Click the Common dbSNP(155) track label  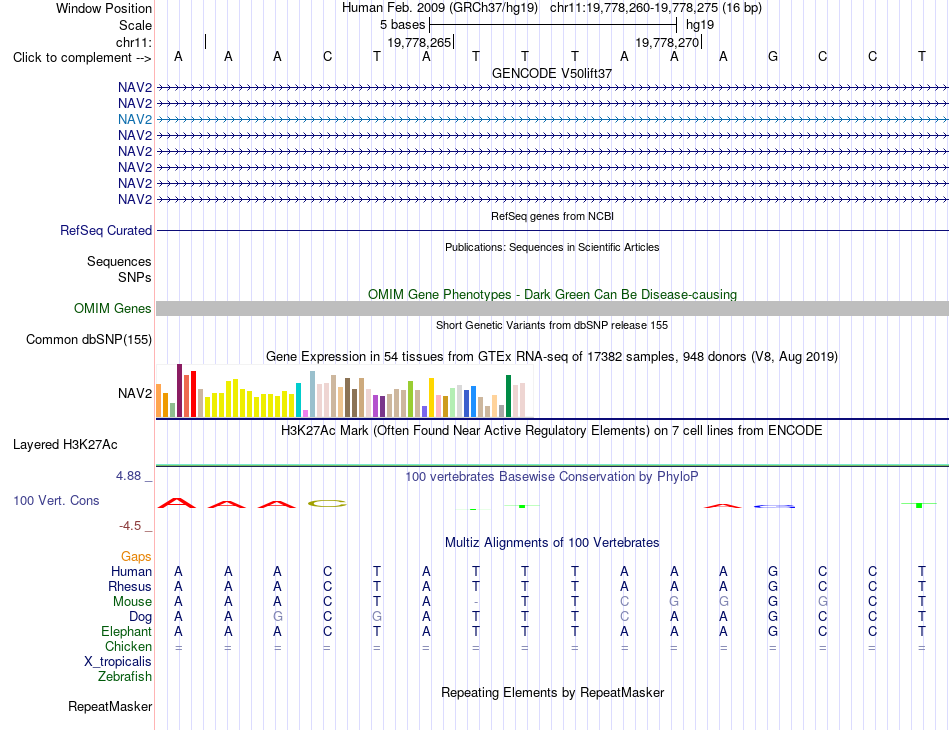89,339
